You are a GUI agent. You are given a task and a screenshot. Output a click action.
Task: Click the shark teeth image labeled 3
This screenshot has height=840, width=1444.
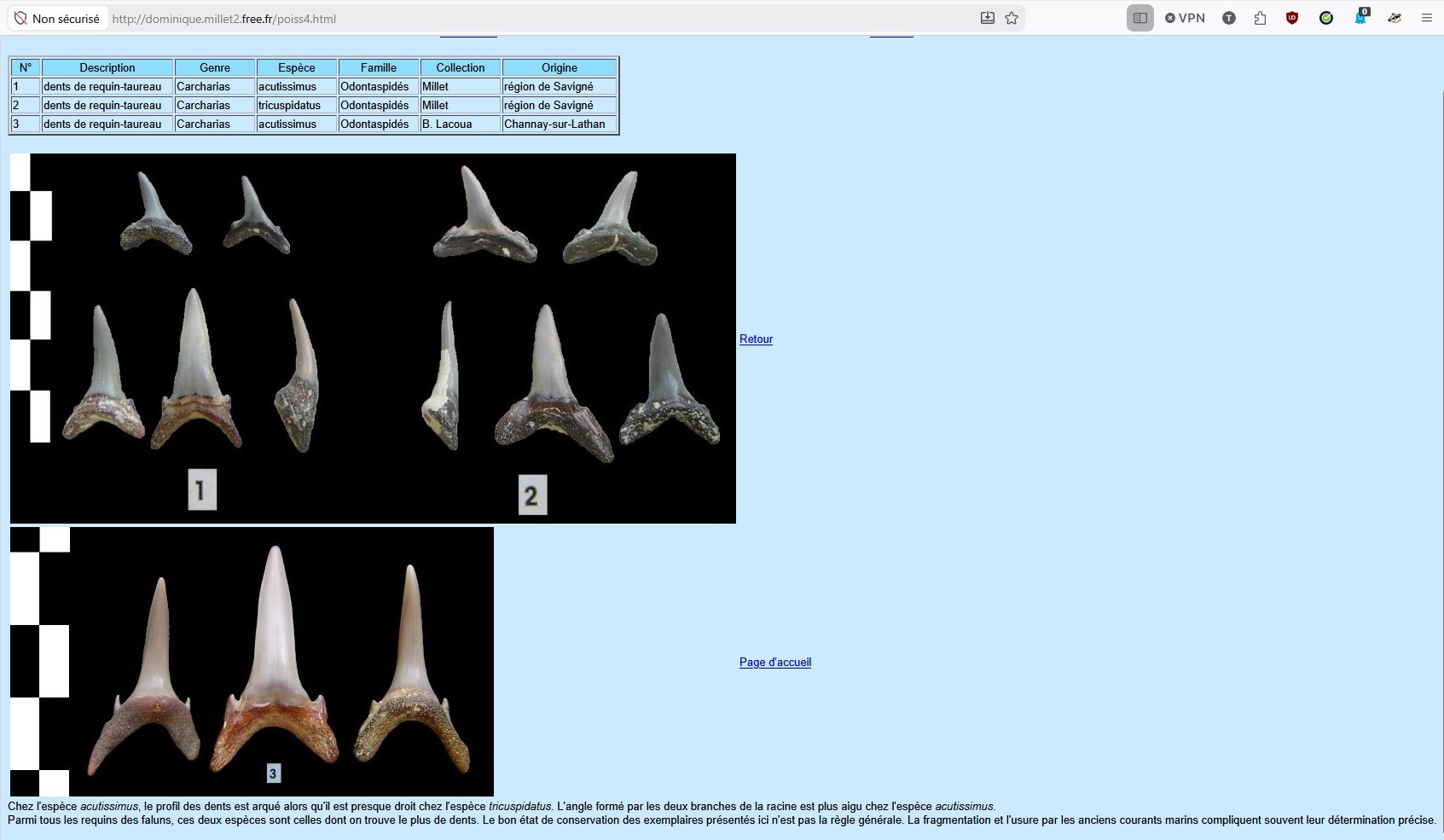pyautogui.click(x=252, y=662)
